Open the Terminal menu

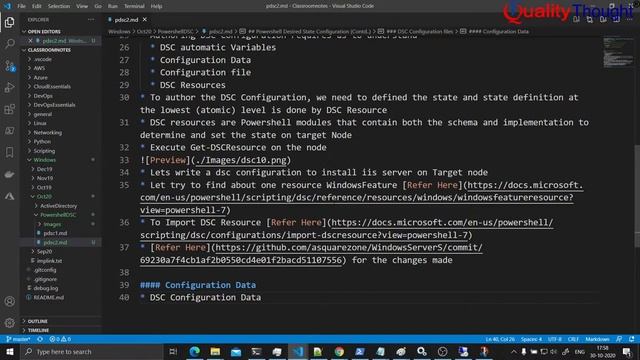134,6
